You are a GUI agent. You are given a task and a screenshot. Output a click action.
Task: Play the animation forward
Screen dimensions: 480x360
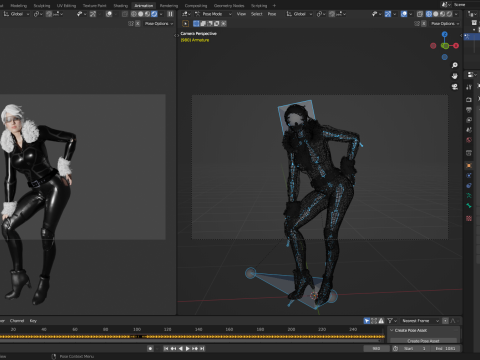tap(188, 348)
